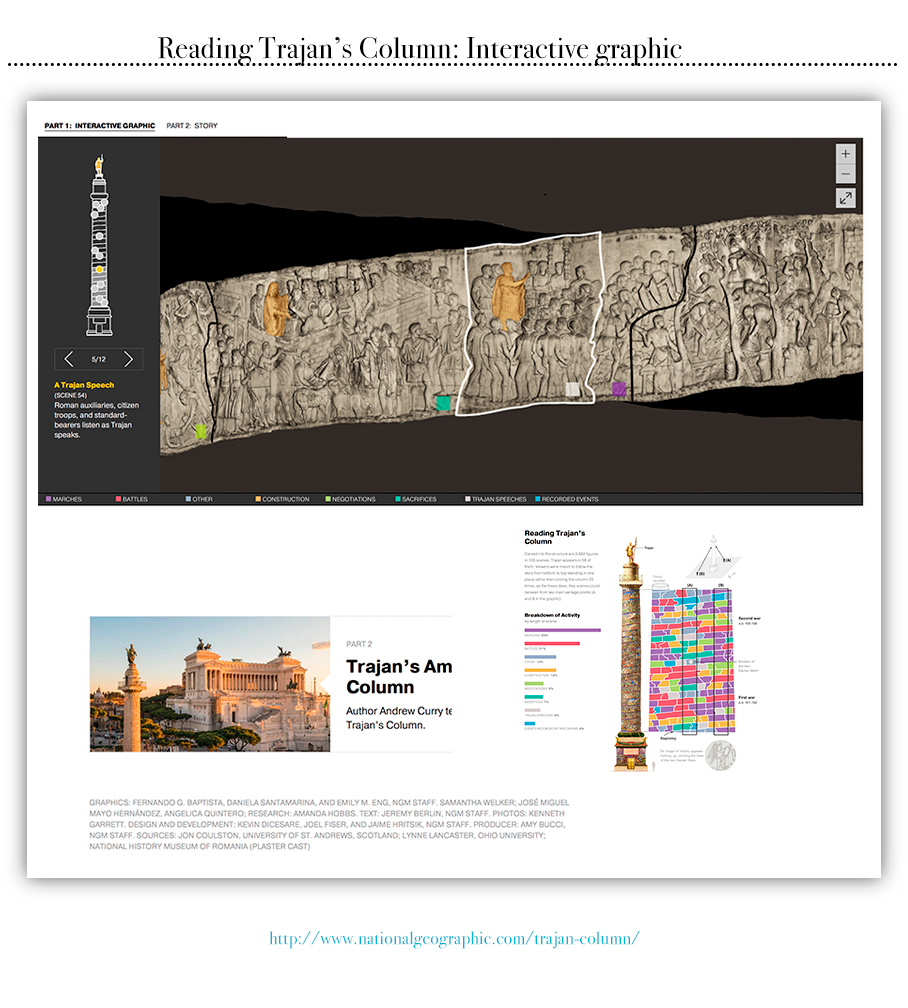
Task: Click the yellow scene marker on the column diagram
Action: (x=99, y=269)
